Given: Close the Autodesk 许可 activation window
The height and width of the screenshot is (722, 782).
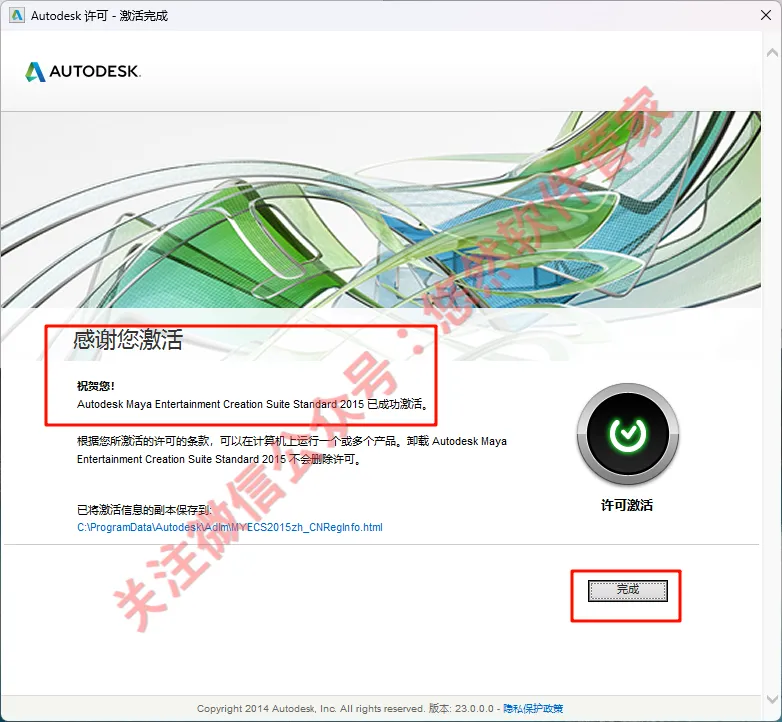Looking at the screenshot, I should coord(766,15).
